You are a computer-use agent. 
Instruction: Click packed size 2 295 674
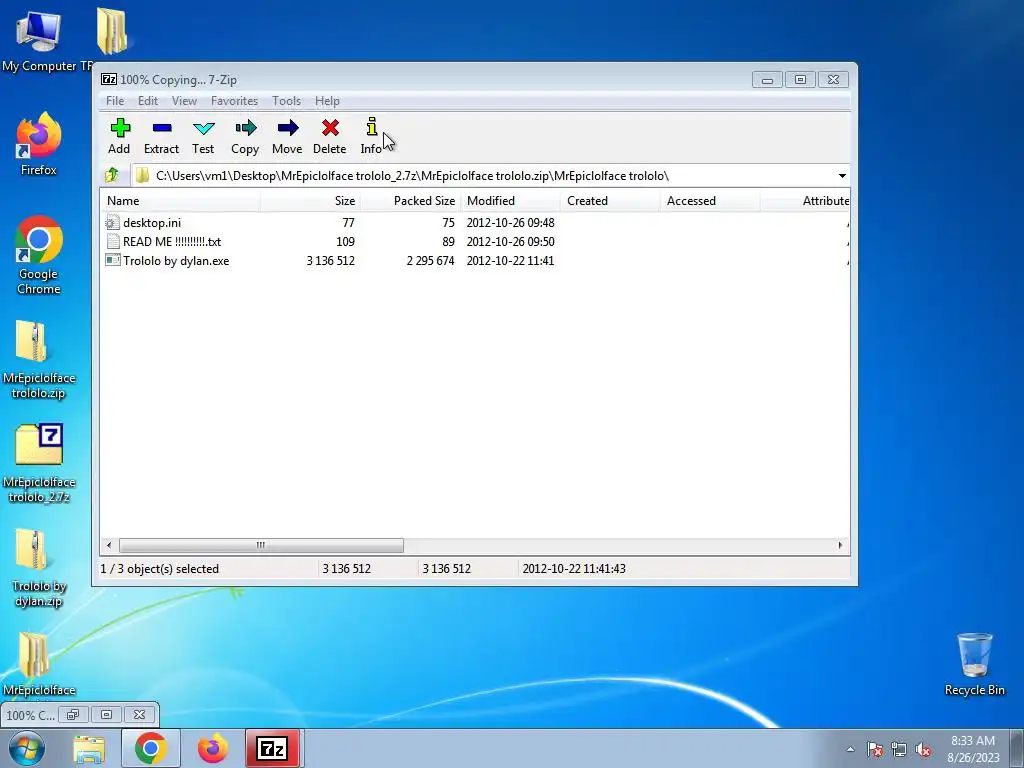click(x=430, y=261)
